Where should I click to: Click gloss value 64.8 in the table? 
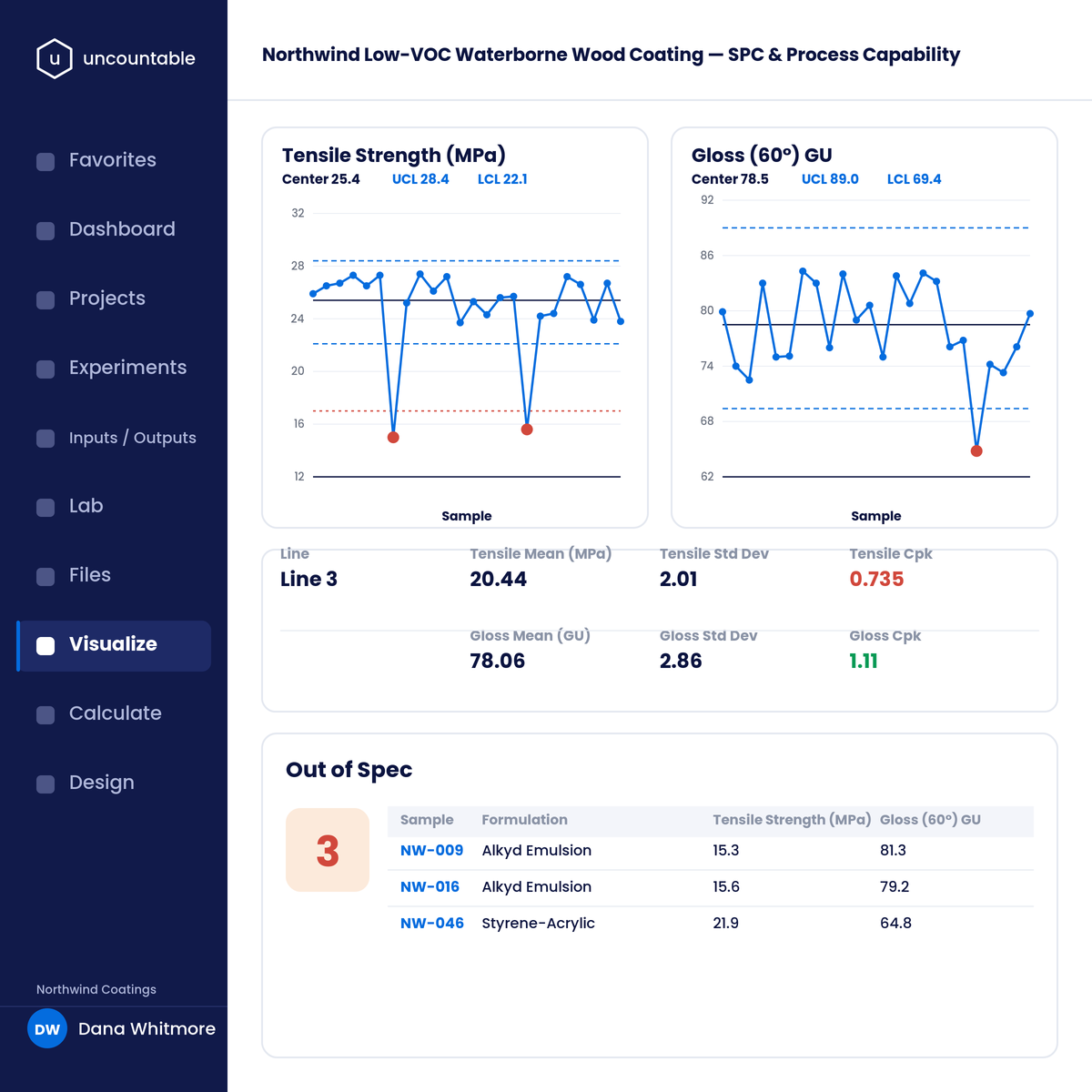click(x=895, y=923)
